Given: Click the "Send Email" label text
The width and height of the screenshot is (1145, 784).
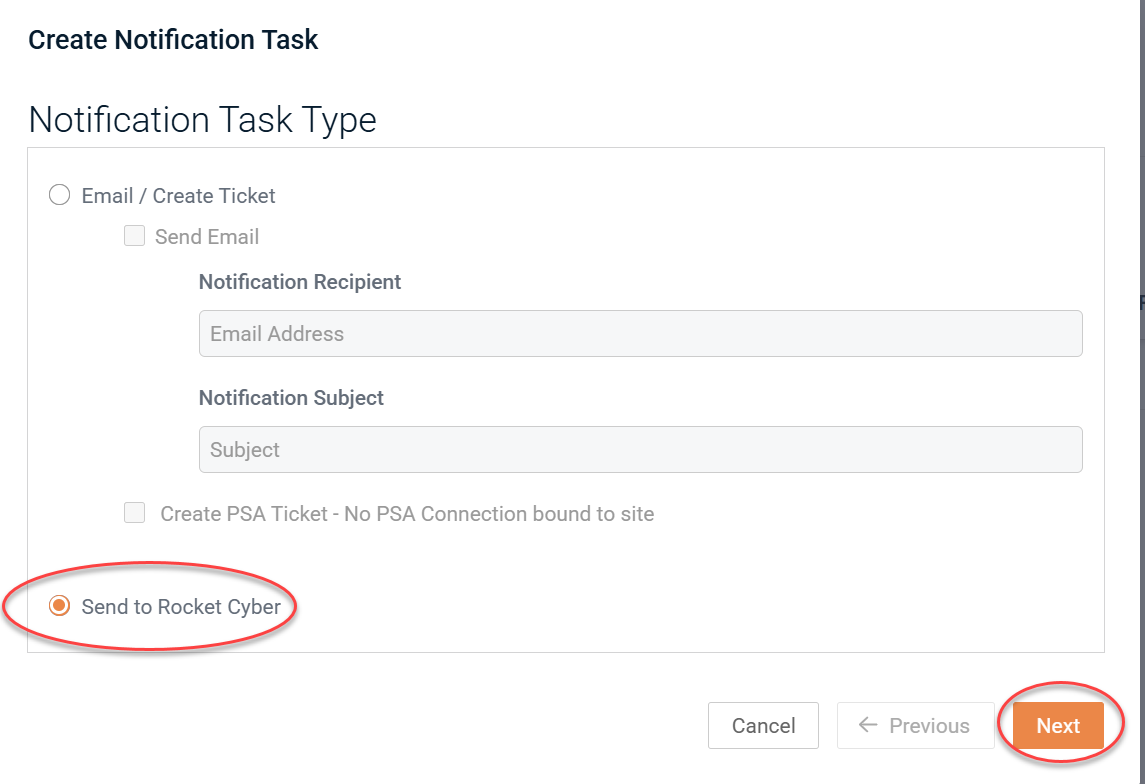Looking at the screenshot, I should pos(207,237).
